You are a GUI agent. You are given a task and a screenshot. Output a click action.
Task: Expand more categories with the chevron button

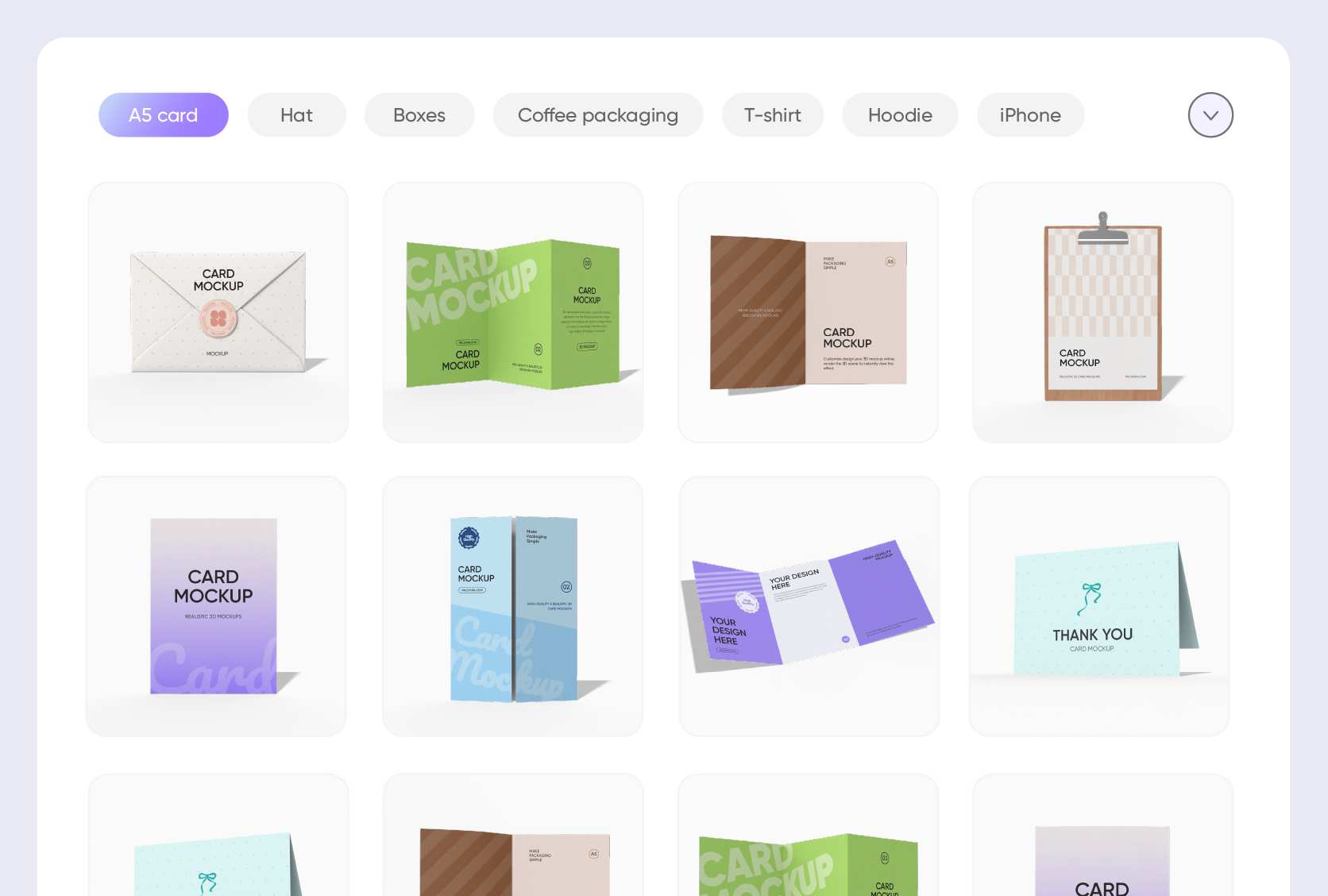click(x=1210, y=115)
